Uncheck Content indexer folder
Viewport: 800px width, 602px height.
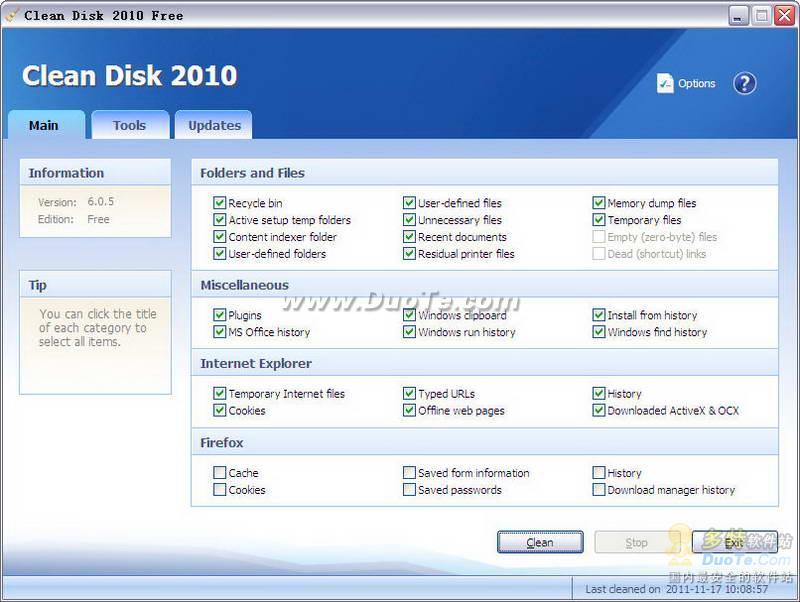pos(219,237)
